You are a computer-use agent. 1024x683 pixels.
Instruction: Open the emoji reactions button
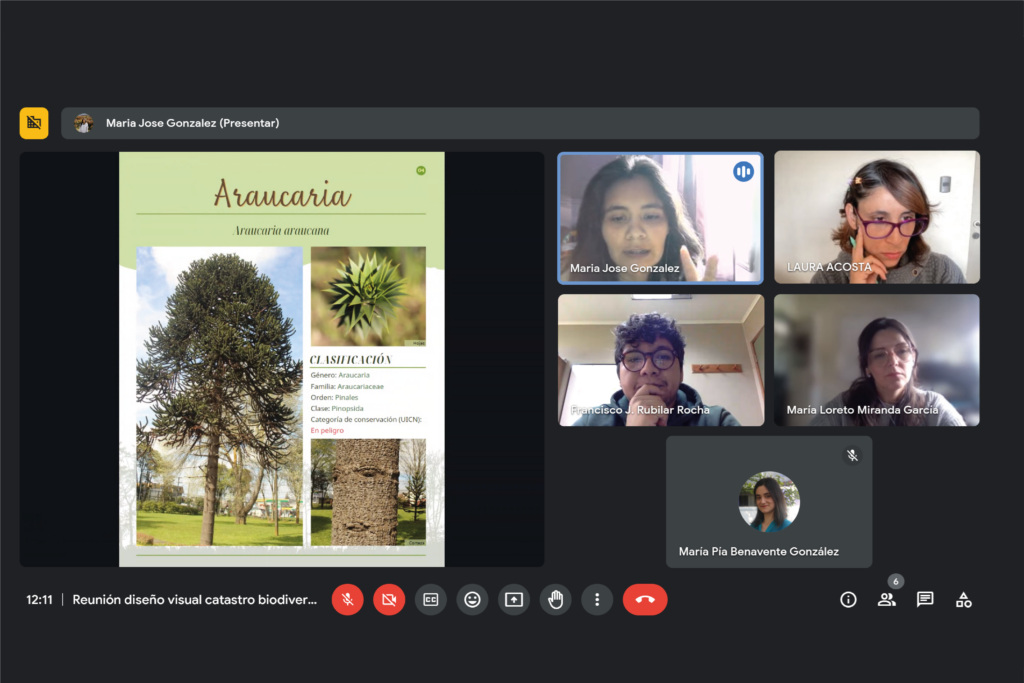tap(472, 600)
